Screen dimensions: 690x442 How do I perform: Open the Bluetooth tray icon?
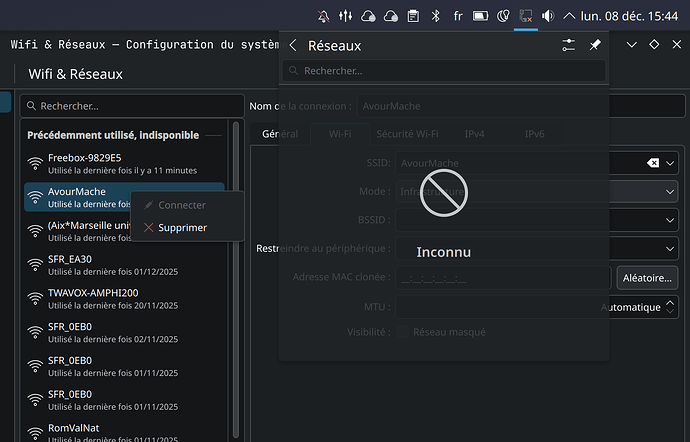click(435, 16)
